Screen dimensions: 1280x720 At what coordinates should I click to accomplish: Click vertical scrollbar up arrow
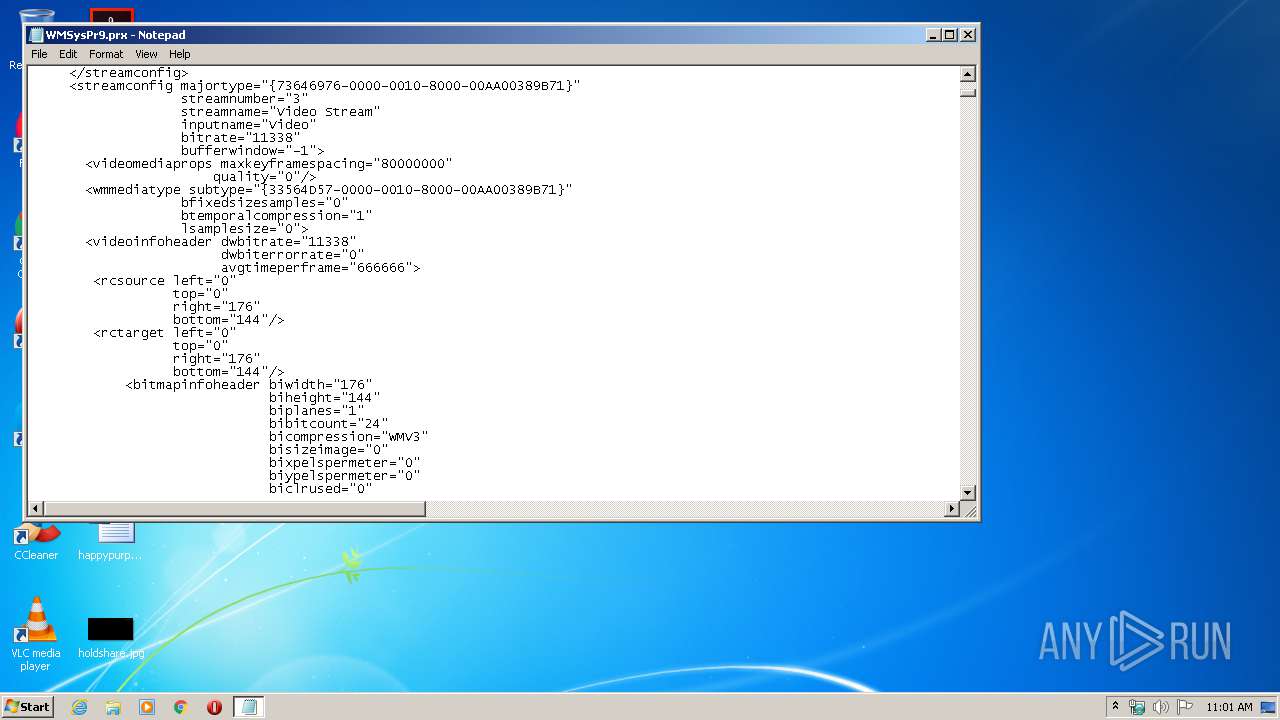tap(967, 74)
